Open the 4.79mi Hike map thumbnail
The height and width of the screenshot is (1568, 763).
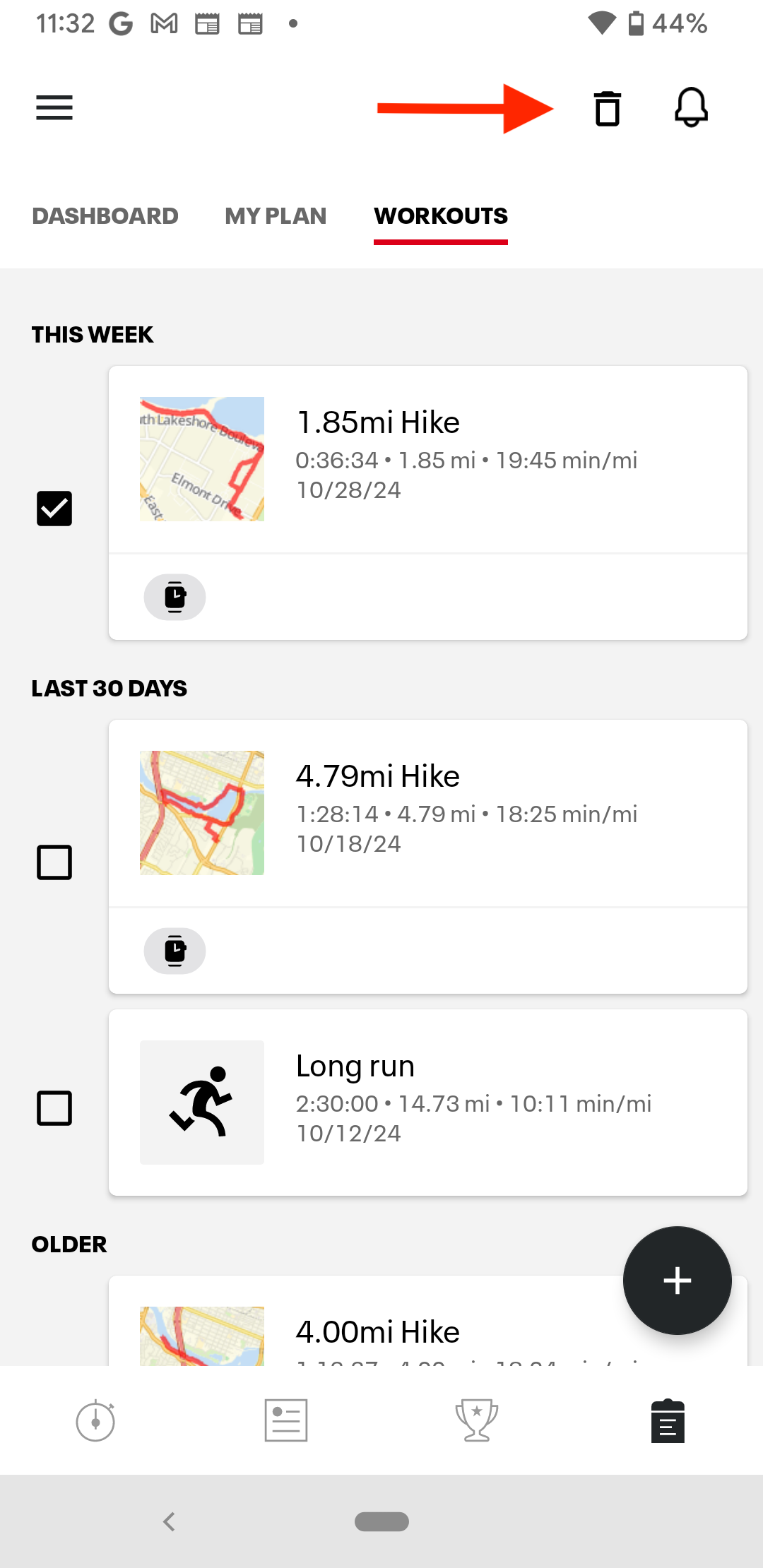pos(202,813)
